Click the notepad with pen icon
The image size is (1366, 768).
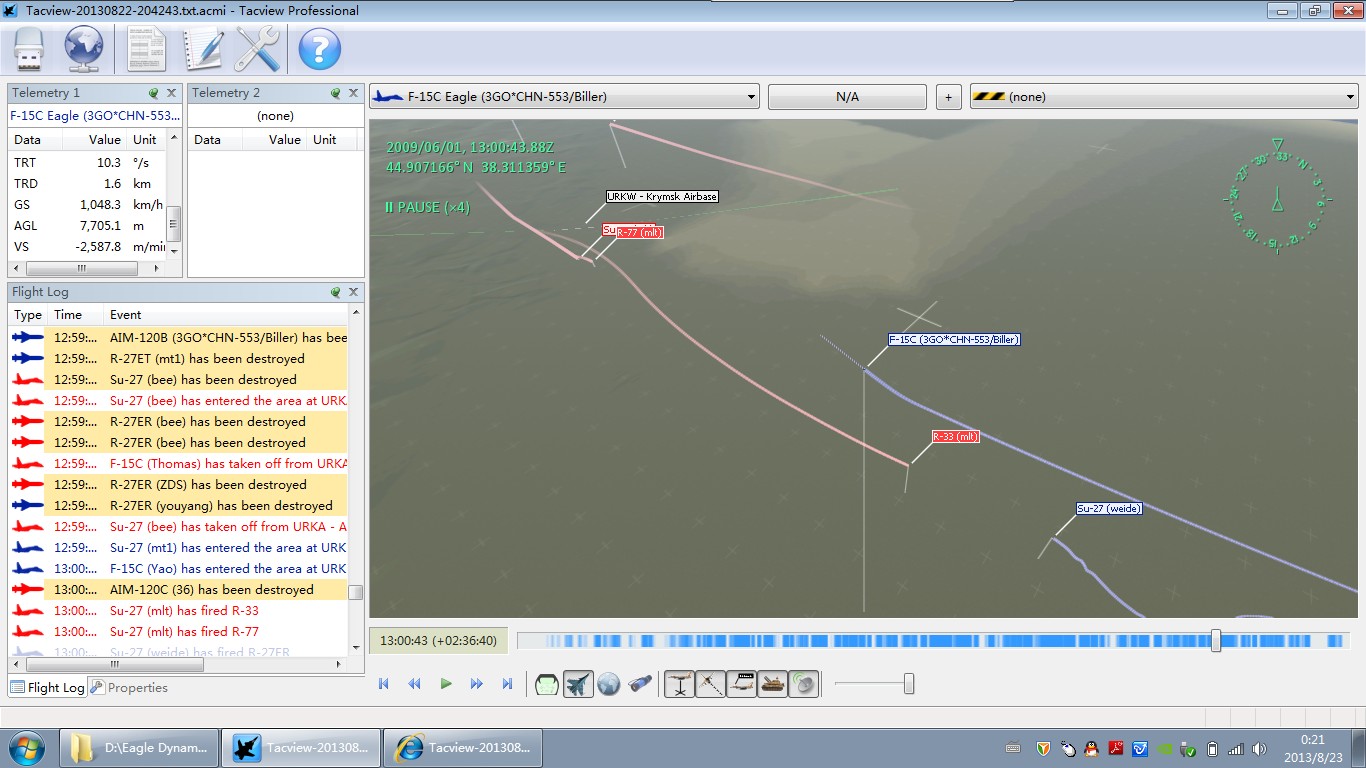click(x=202, y=49)
